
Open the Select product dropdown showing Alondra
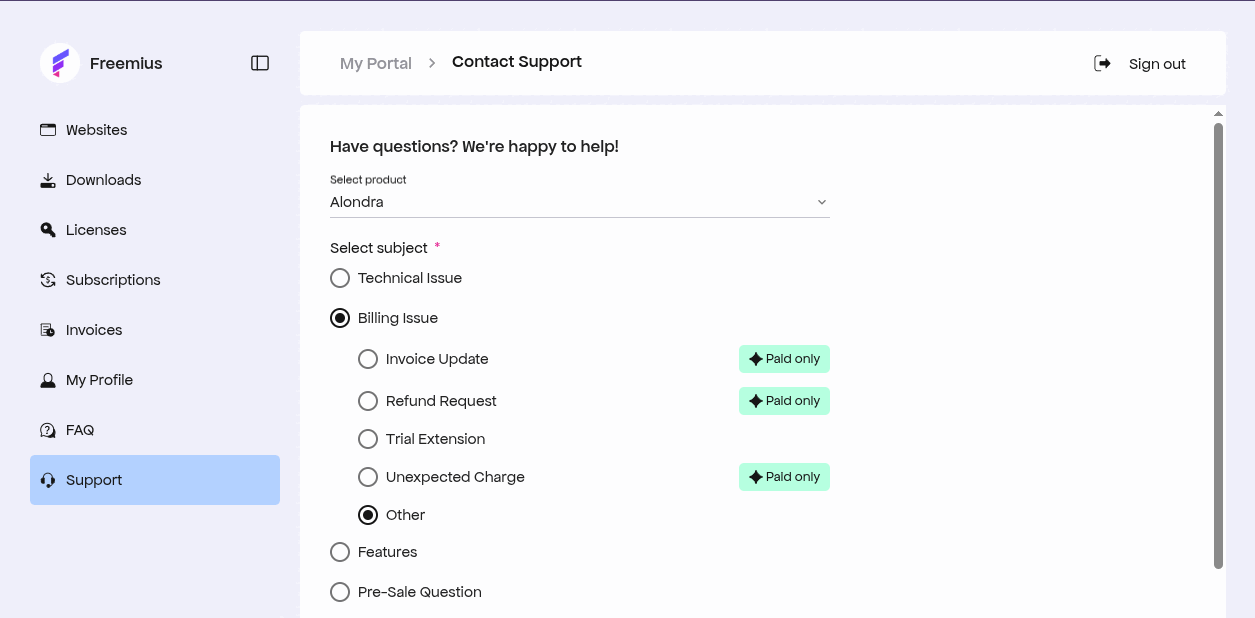click(580, 202)
